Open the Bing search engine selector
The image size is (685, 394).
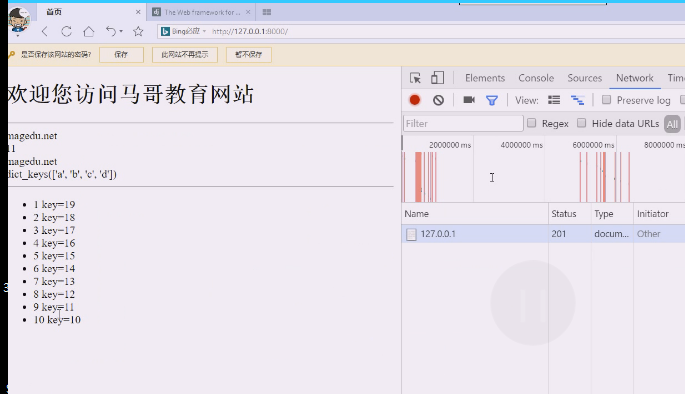[183, 31]
